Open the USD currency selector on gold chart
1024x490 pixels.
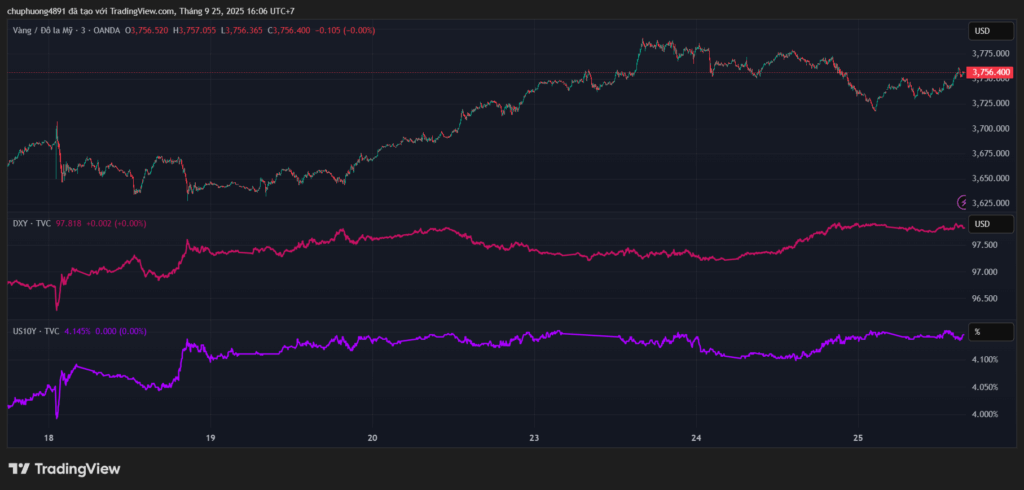[982, 31]
